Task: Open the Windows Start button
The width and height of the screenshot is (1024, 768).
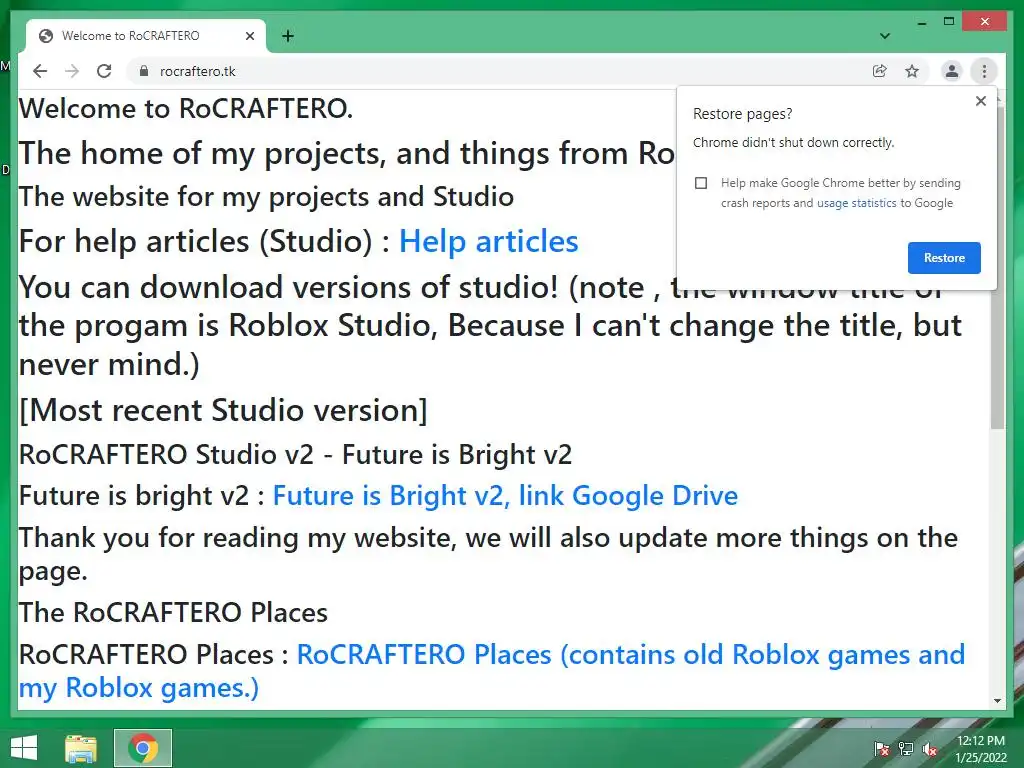Action: [24, 748]
